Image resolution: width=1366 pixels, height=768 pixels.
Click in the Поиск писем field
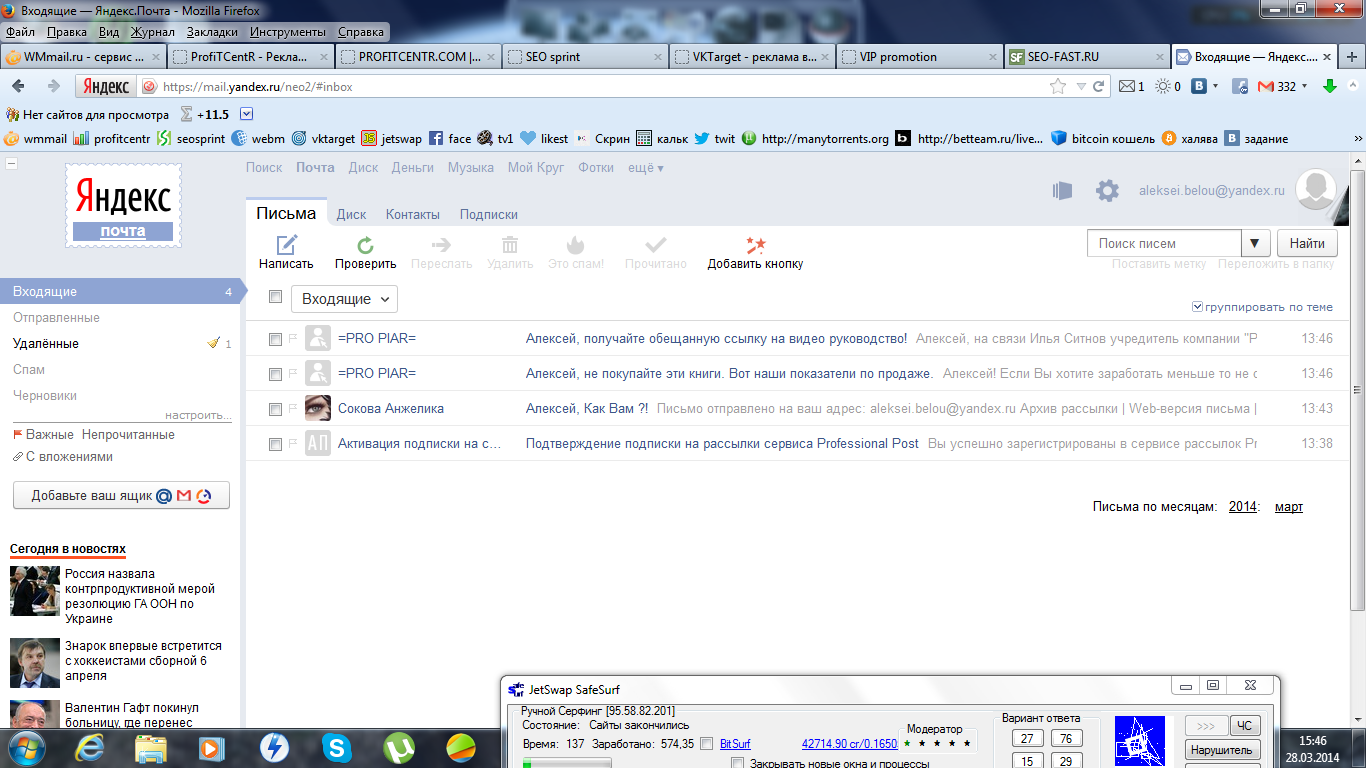pyautogui.click(x=1164, y=243)
